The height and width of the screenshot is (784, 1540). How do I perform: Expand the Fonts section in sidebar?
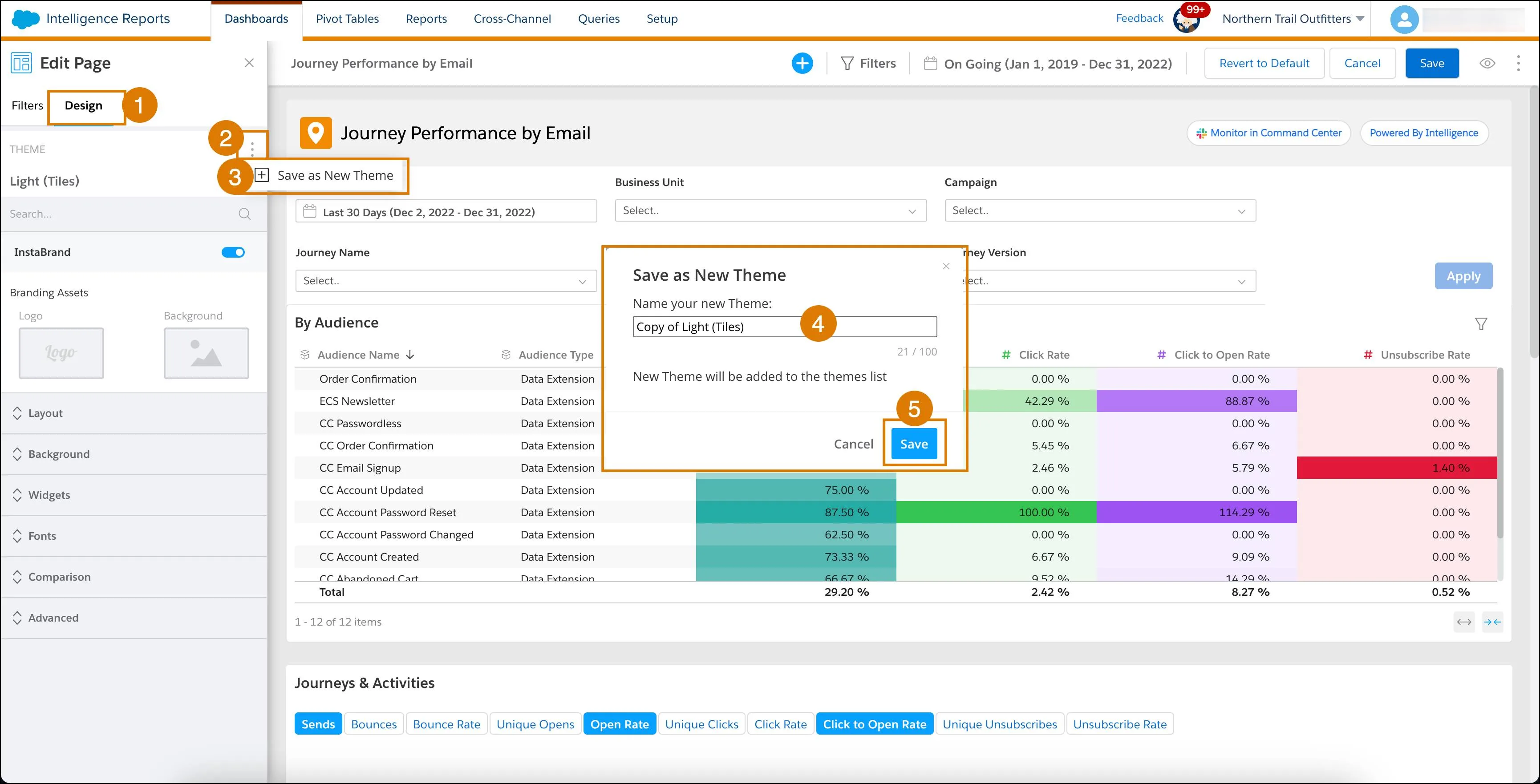coord(134,535)
